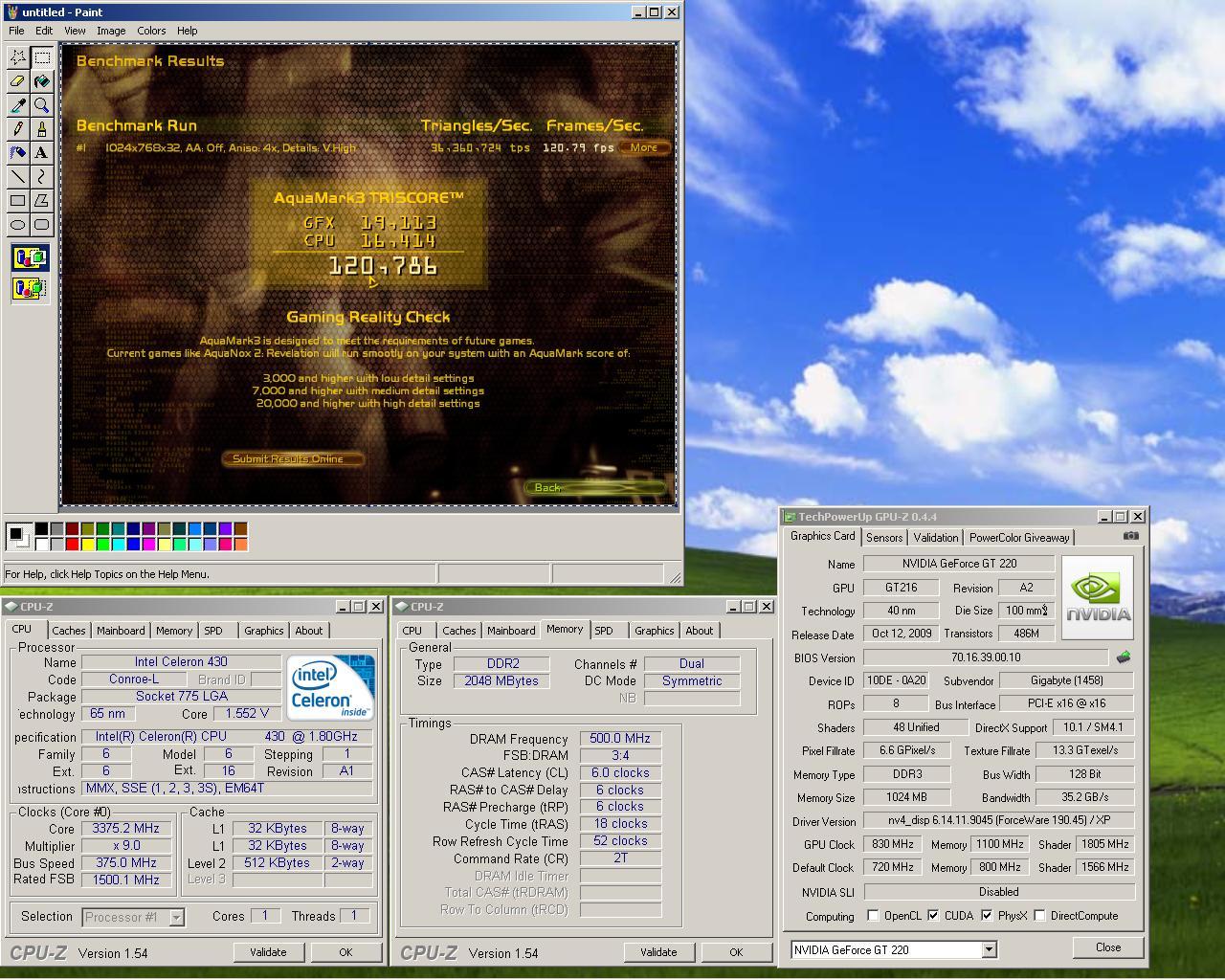This screenshot has width=1225, height=980.
Task: Click the More button next to 120.79 fps
Action: [x=644, y=147]
